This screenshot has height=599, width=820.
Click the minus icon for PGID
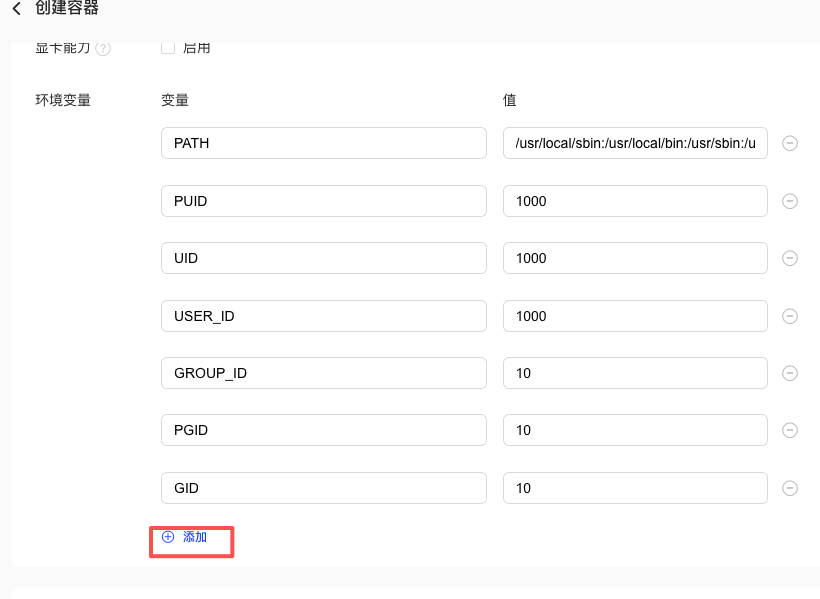coord(789,430)
